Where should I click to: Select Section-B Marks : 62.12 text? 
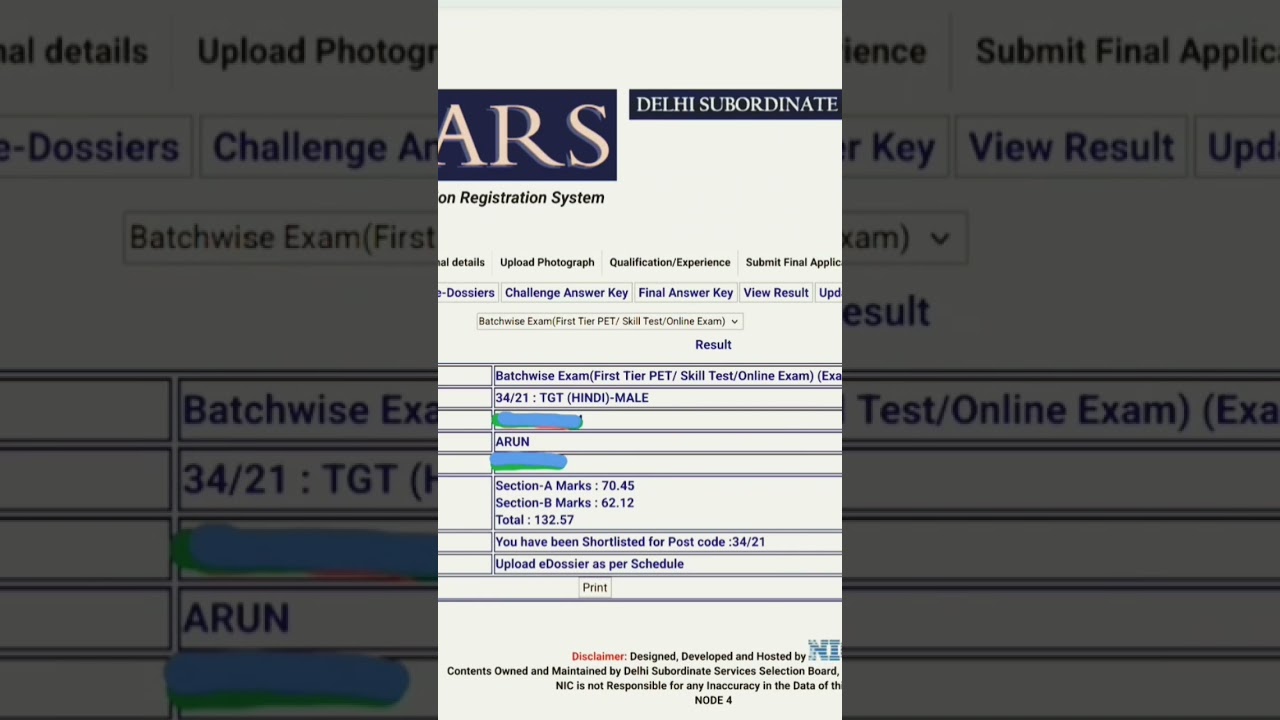(x=565, y=503)
